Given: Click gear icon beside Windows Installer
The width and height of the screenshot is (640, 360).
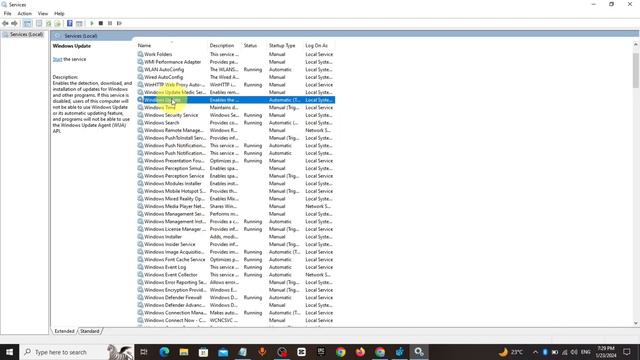Looking at the screenshot, I should click(x=140, y=237).
